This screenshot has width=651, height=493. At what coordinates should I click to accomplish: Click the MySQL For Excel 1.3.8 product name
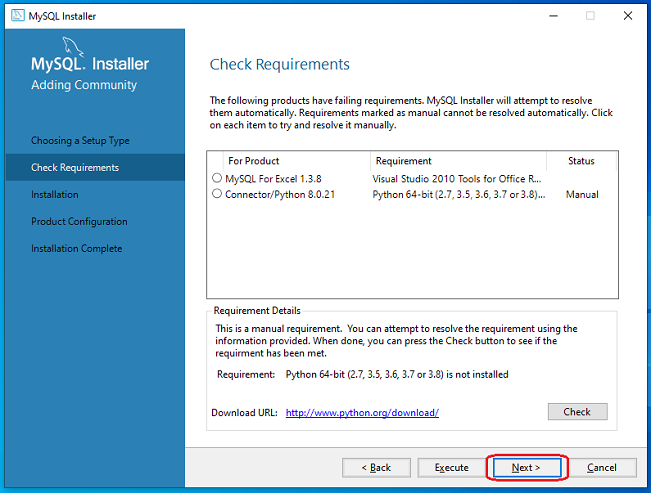273,179
